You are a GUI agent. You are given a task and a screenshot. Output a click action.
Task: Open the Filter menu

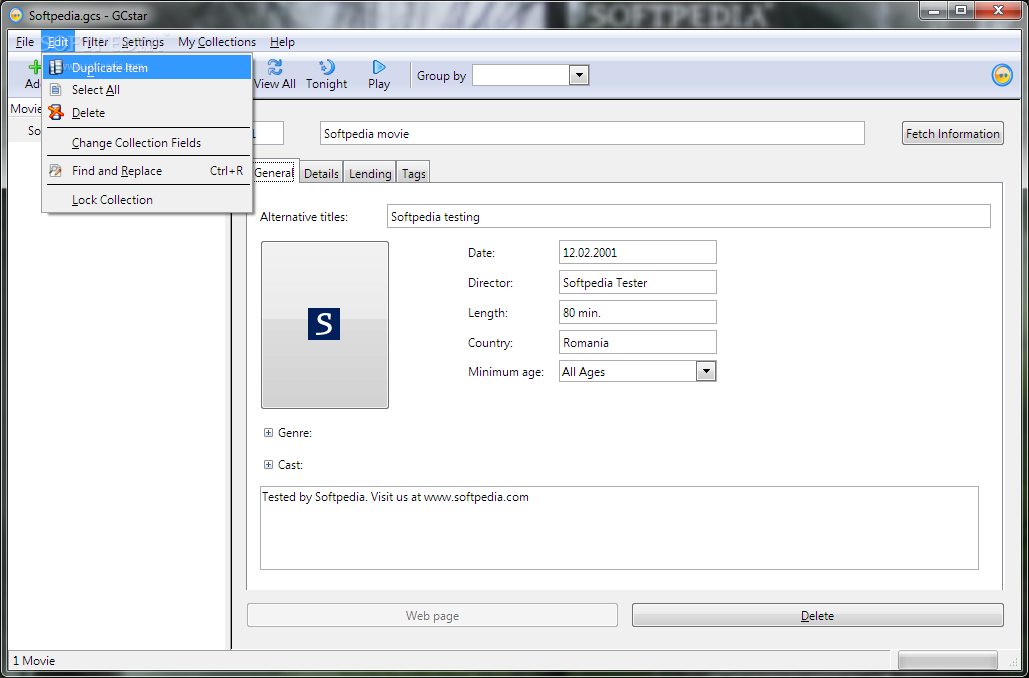coord(95,42)
